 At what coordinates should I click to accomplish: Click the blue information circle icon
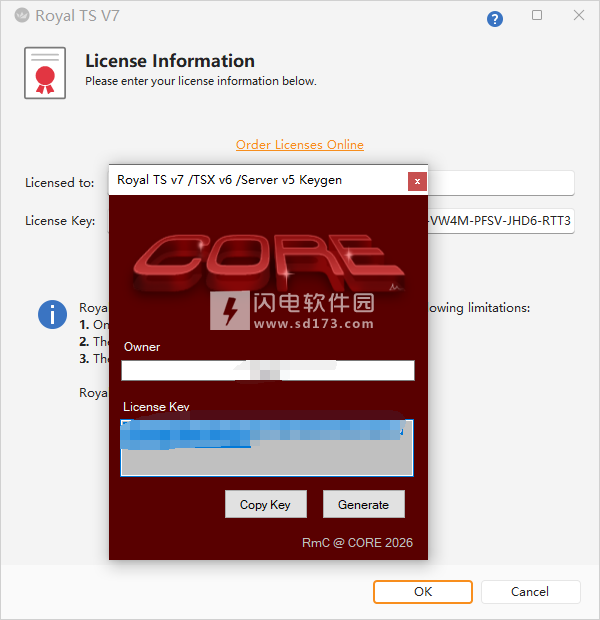(52, 314)
